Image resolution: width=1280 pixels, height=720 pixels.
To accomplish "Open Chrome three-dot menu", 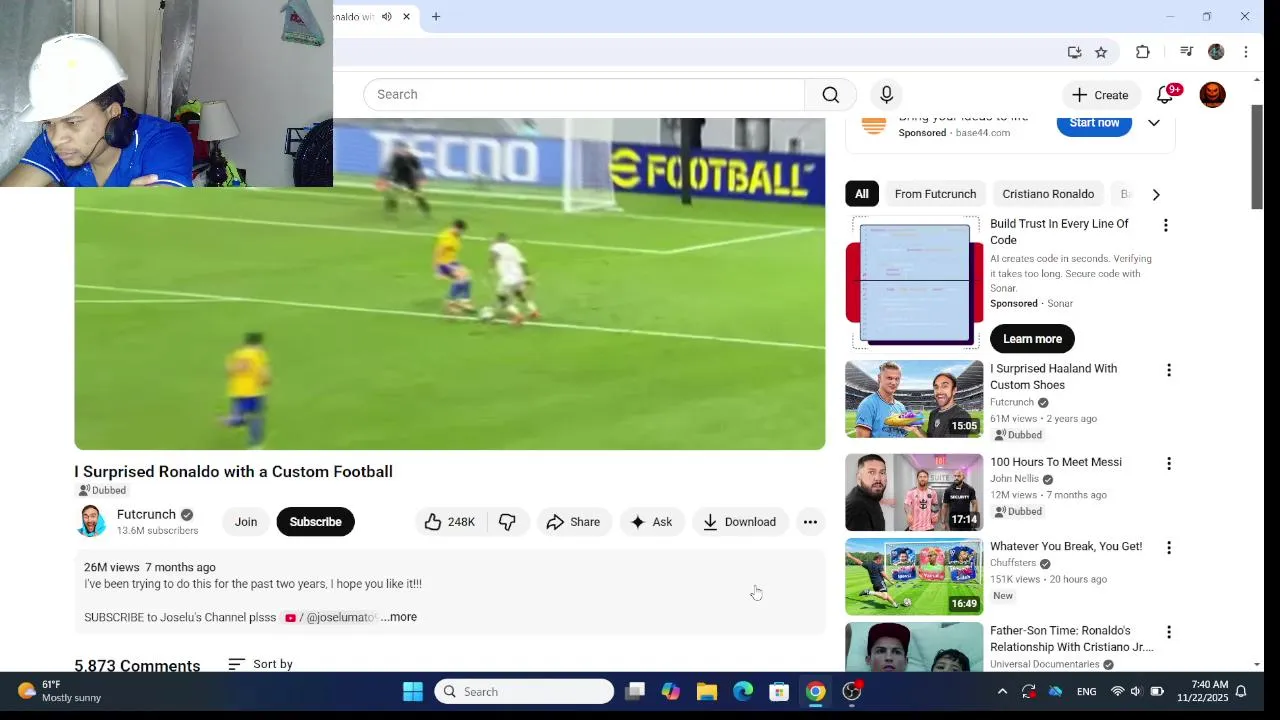I will pyautogui.click(x=1246, y=52).
